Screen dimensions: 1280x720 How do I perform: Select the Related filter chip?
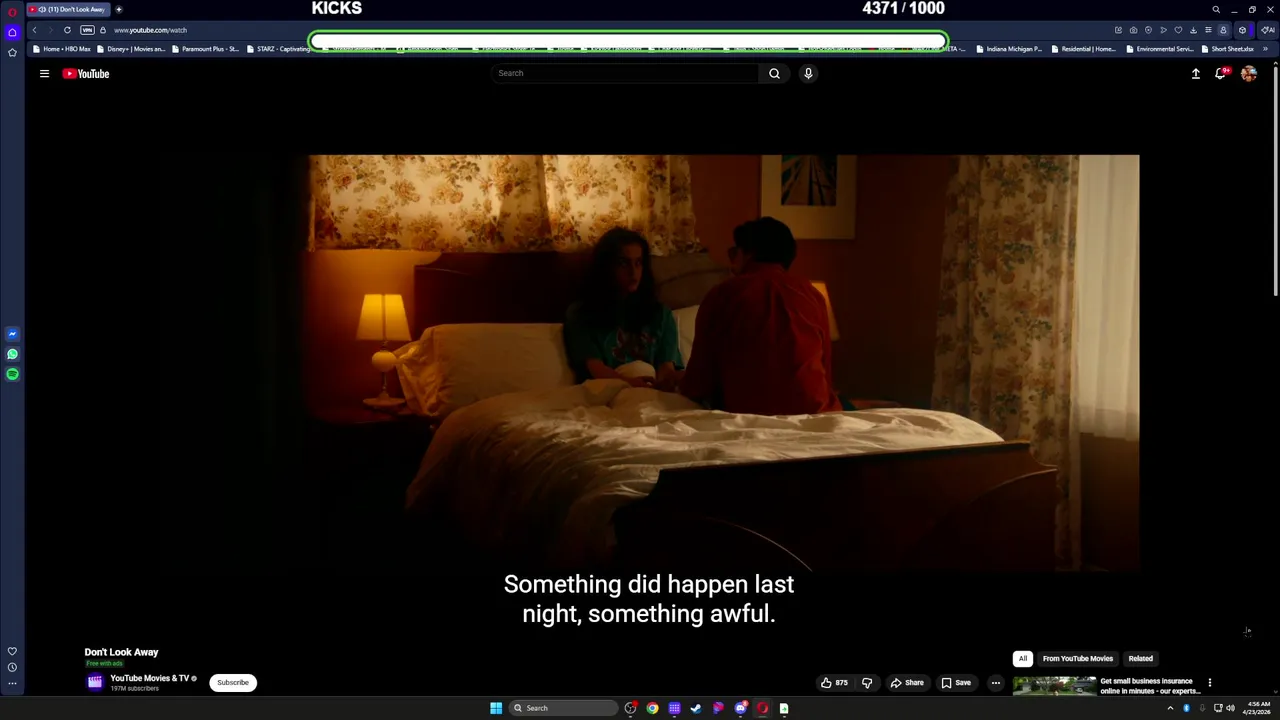(x=1141, y=659)
